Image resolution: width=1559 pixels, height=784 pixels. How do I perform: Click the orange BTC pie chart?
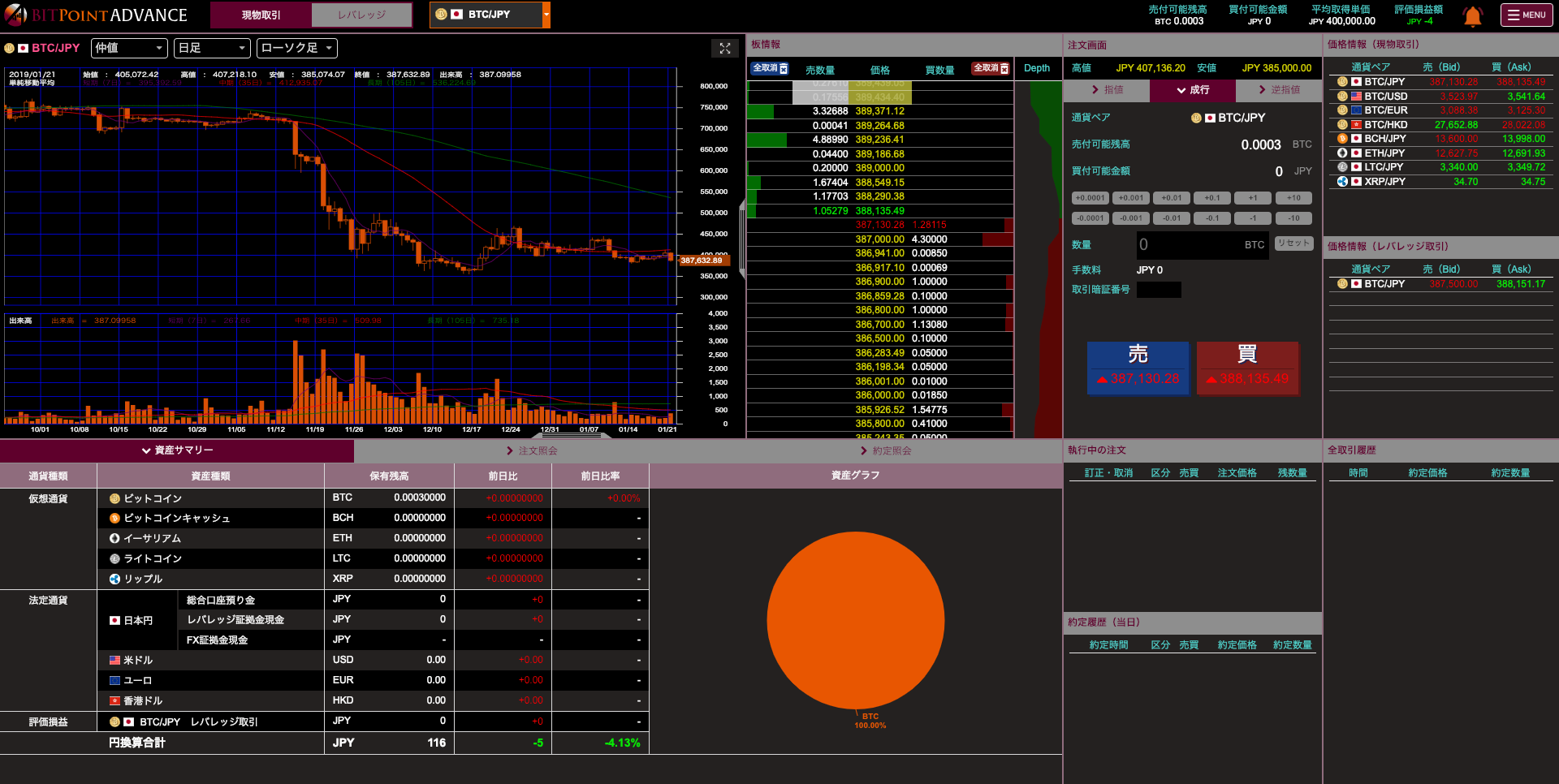(856, 621)
